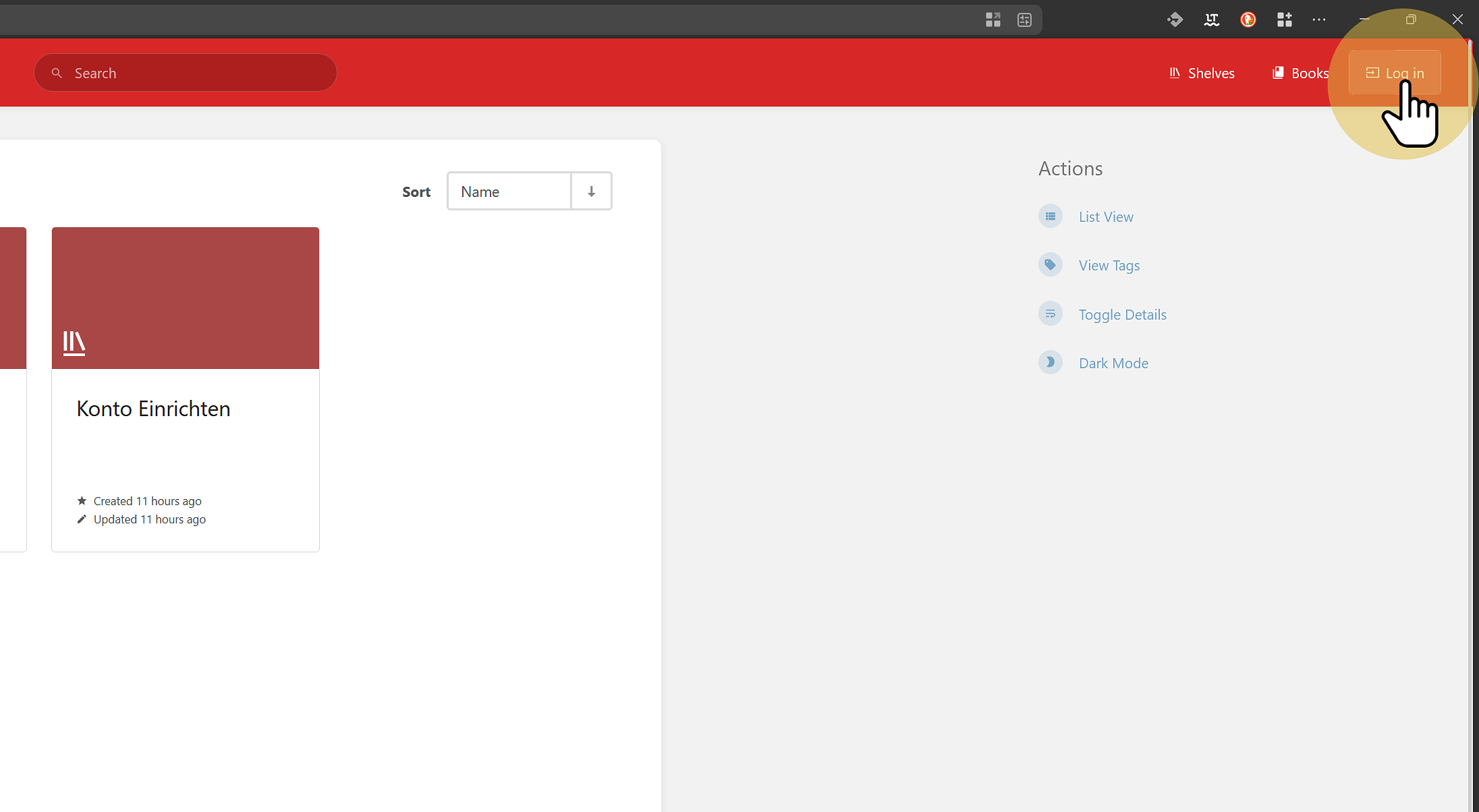Open the browser three-dots menu

point(1319,20)
